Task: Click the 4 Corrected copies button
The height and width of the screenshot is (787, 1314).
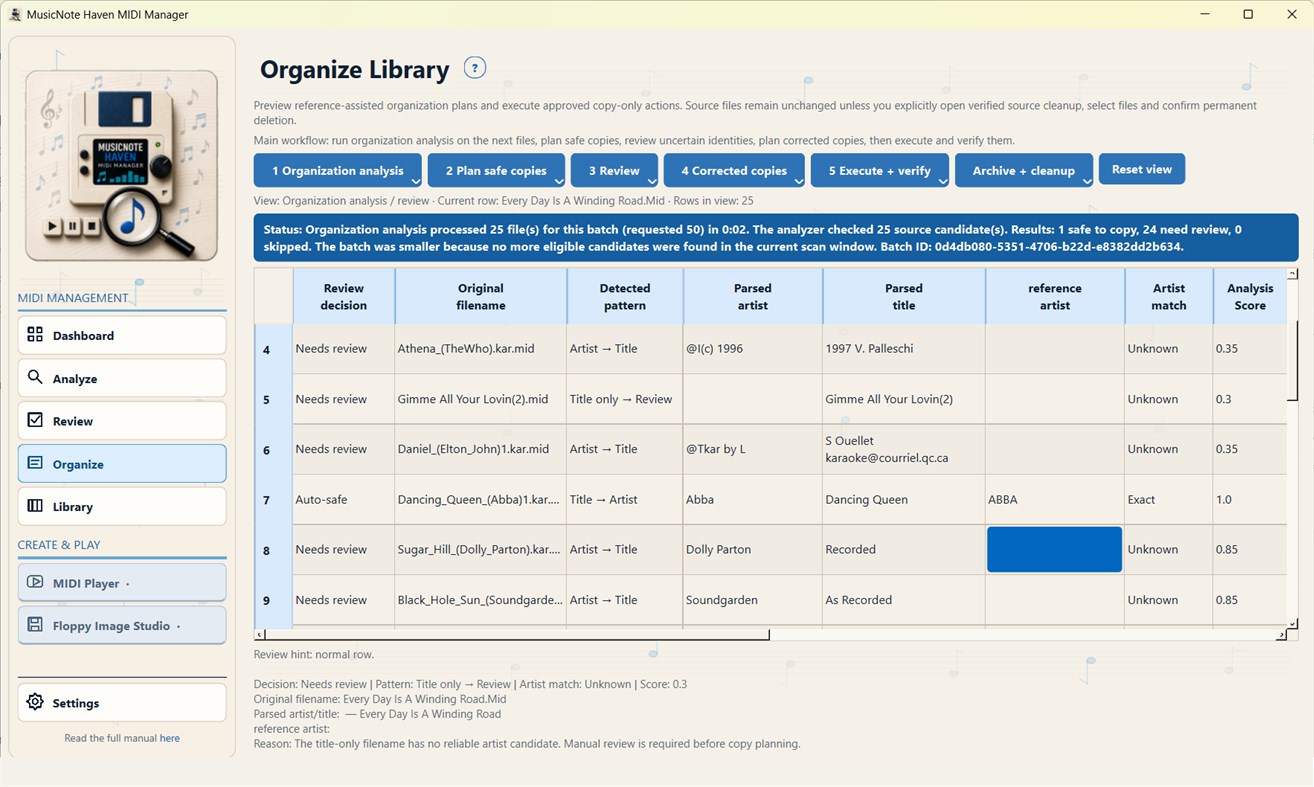Action: 734,170
